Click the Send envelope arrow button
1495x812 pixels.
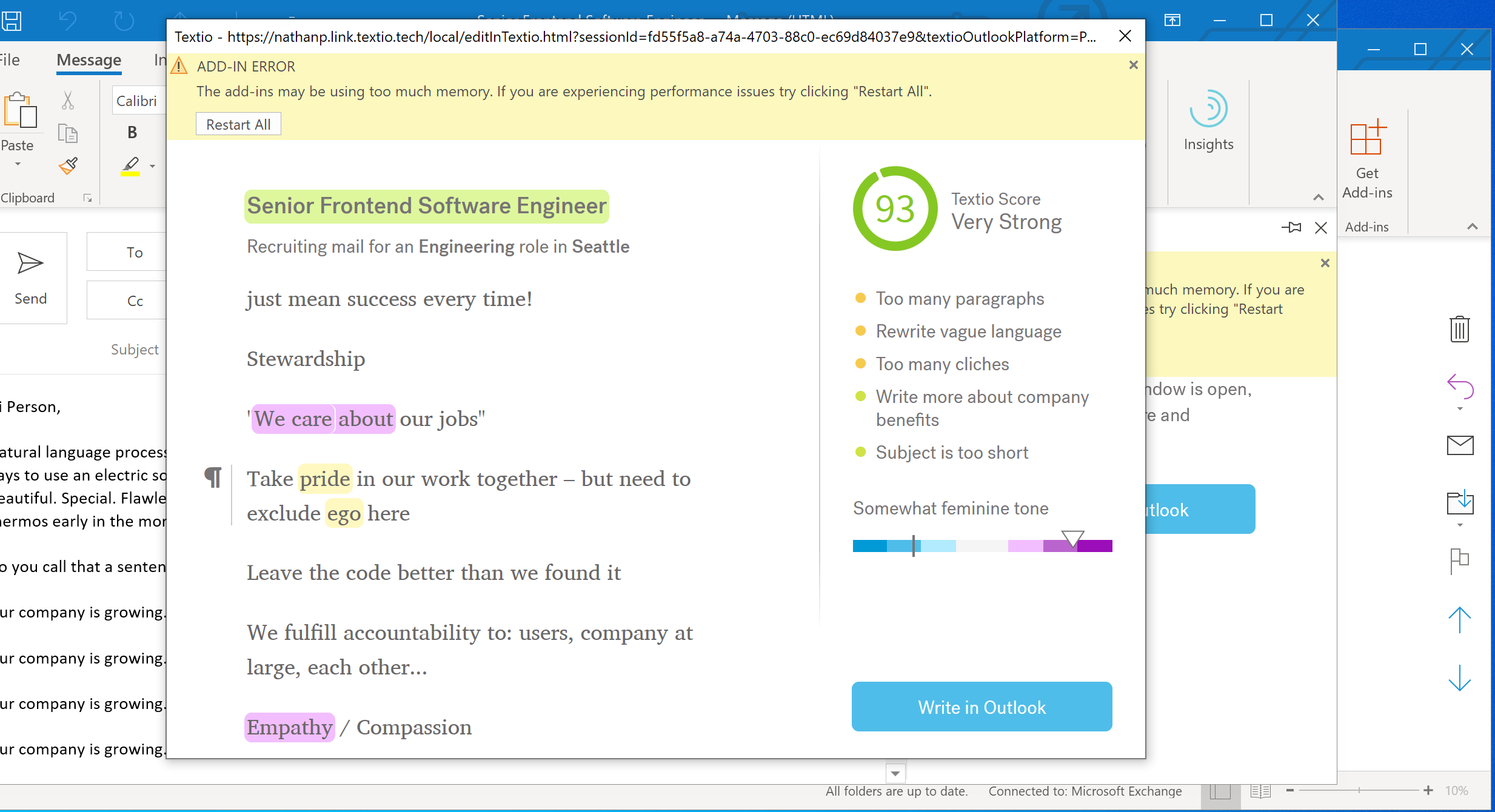(x=31, y=278)
